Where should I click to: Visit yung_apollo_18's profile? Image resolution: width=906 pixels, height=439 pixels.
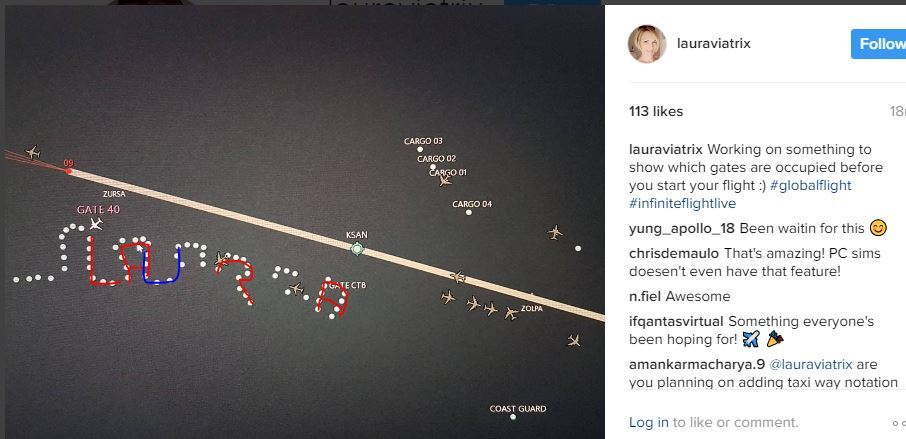pos(682,228)
